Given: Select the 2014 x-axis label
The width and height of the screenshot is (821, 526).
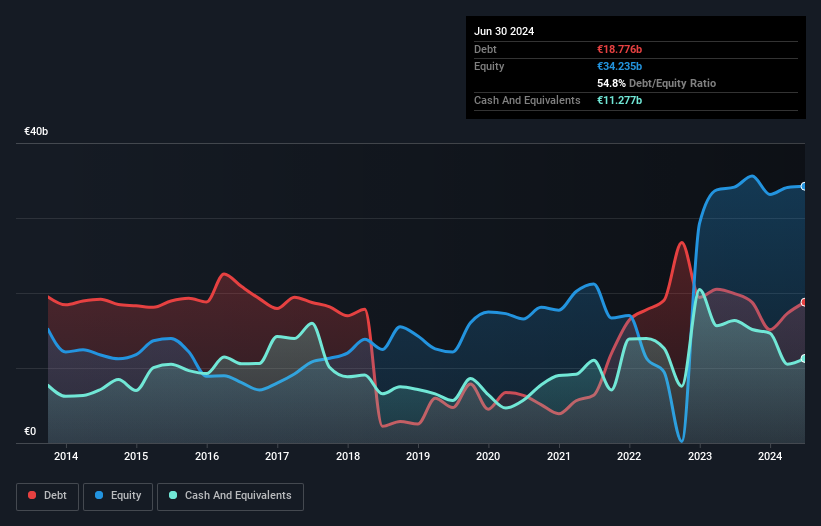Looking at the screenshot, I should point(66,456).
